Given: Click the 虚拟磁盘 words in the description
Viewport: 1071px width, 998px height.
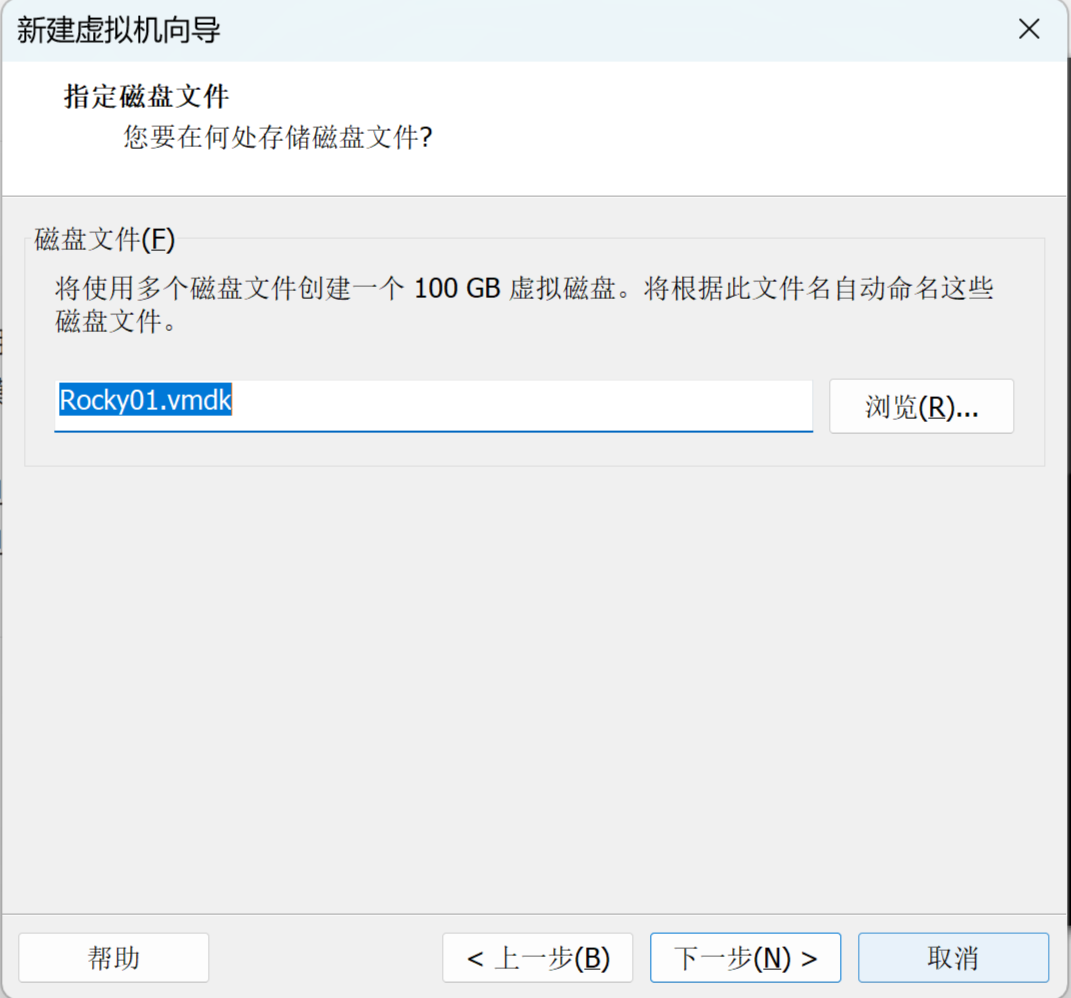Looking at the screenshot, I should (x=563, y=289).
